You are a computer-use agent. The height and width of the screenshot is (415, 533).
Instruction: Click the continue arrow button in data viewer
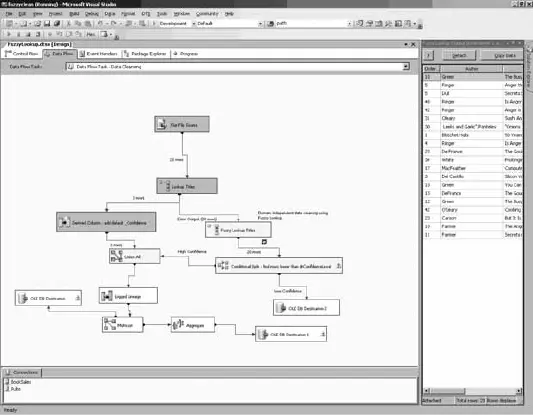pos(429,55)
